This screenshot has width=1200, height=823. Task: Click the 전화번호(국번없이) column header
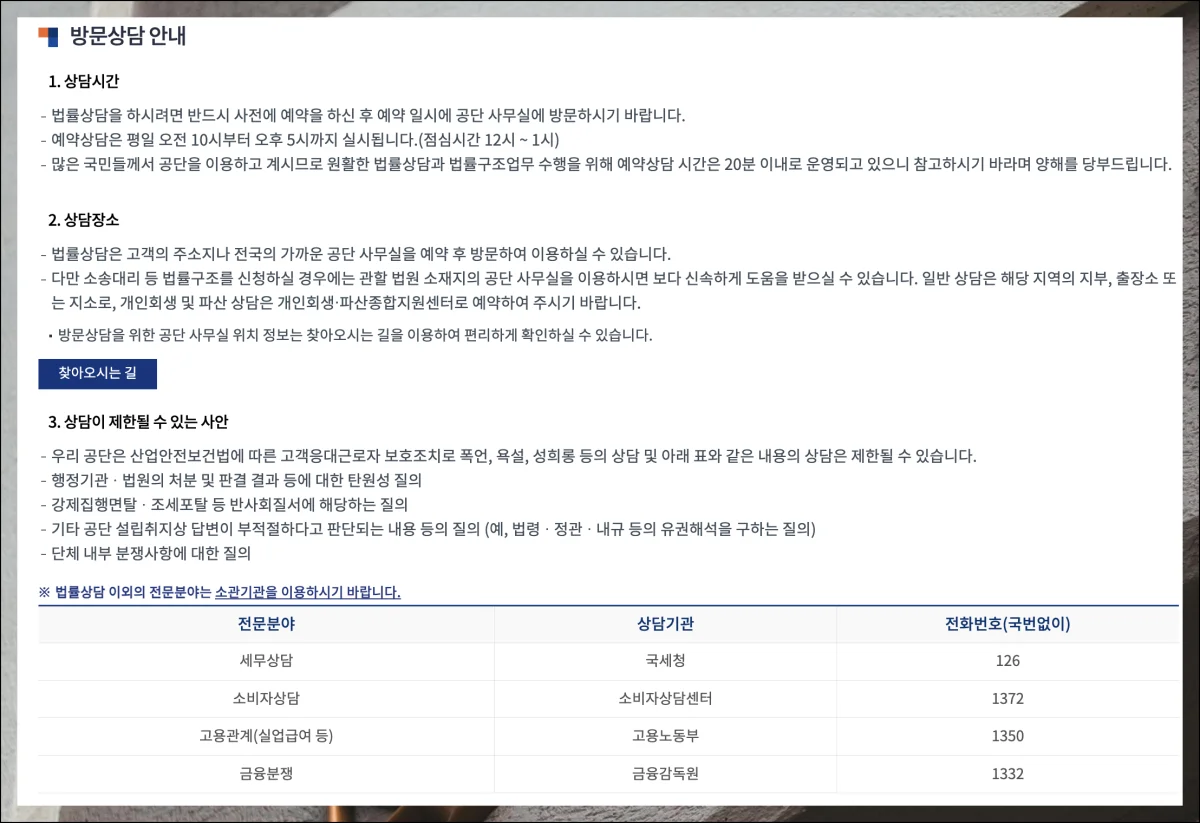1007,624
